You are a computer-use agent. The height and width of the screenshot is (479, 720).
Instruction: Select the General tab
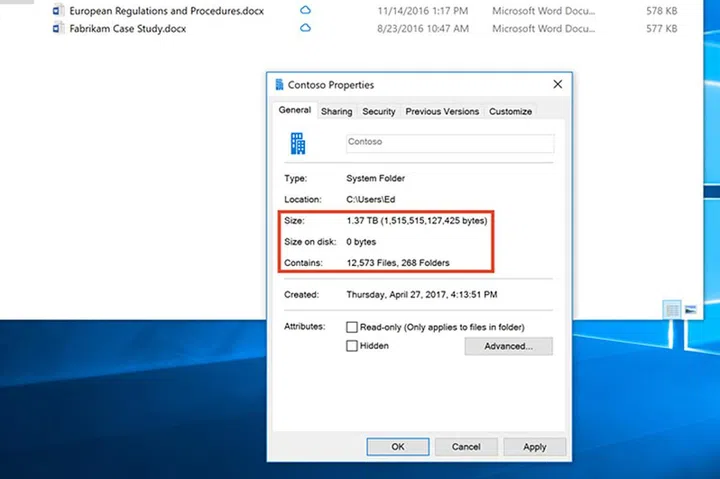(x=295, y=111)
